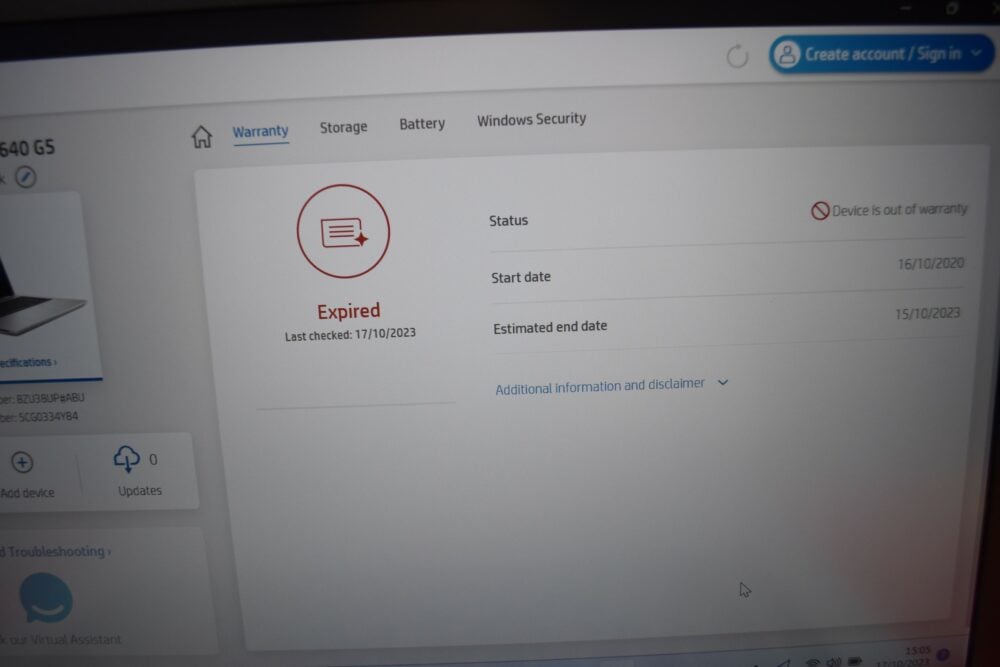Go to the Home icon
The image size is (1000, 667).
tap(202, 136)
